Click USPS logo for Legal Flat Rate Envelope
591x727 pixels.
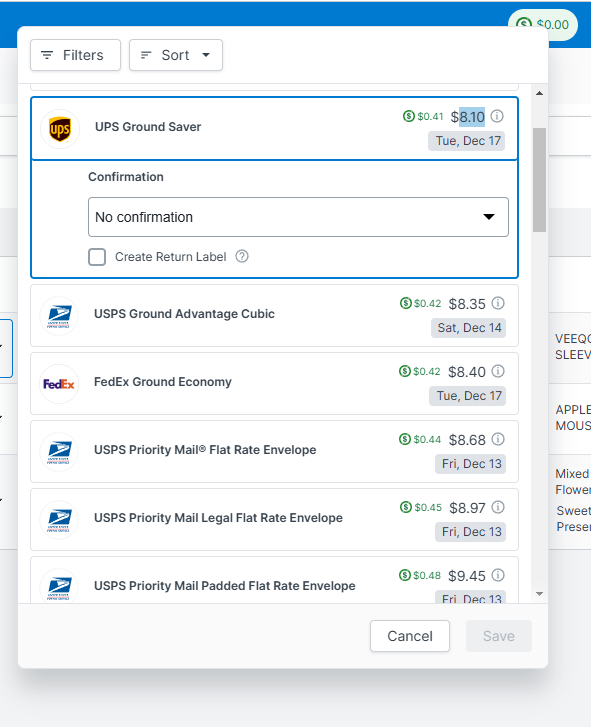pyautogui.click(x=59, y=520)
